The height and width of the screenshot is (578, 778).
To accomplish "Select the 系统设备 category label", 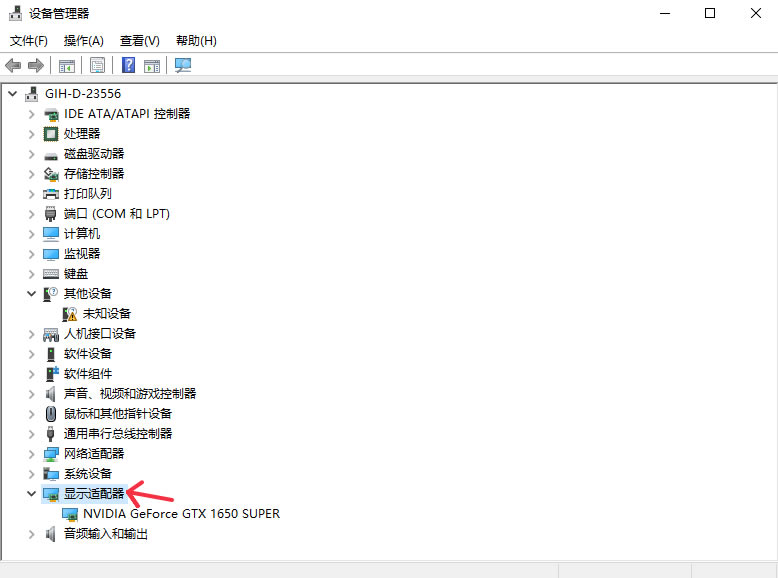I will click(x=88, y=474).
